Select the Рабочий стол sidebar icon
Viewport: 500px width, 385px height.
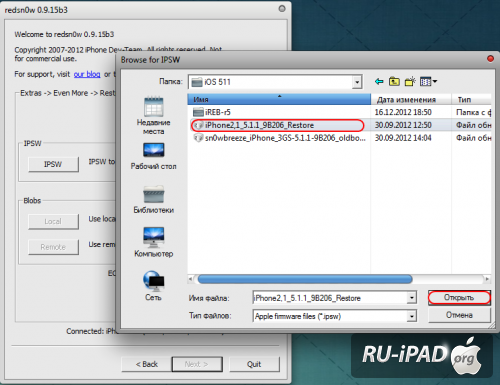[153, 156]
